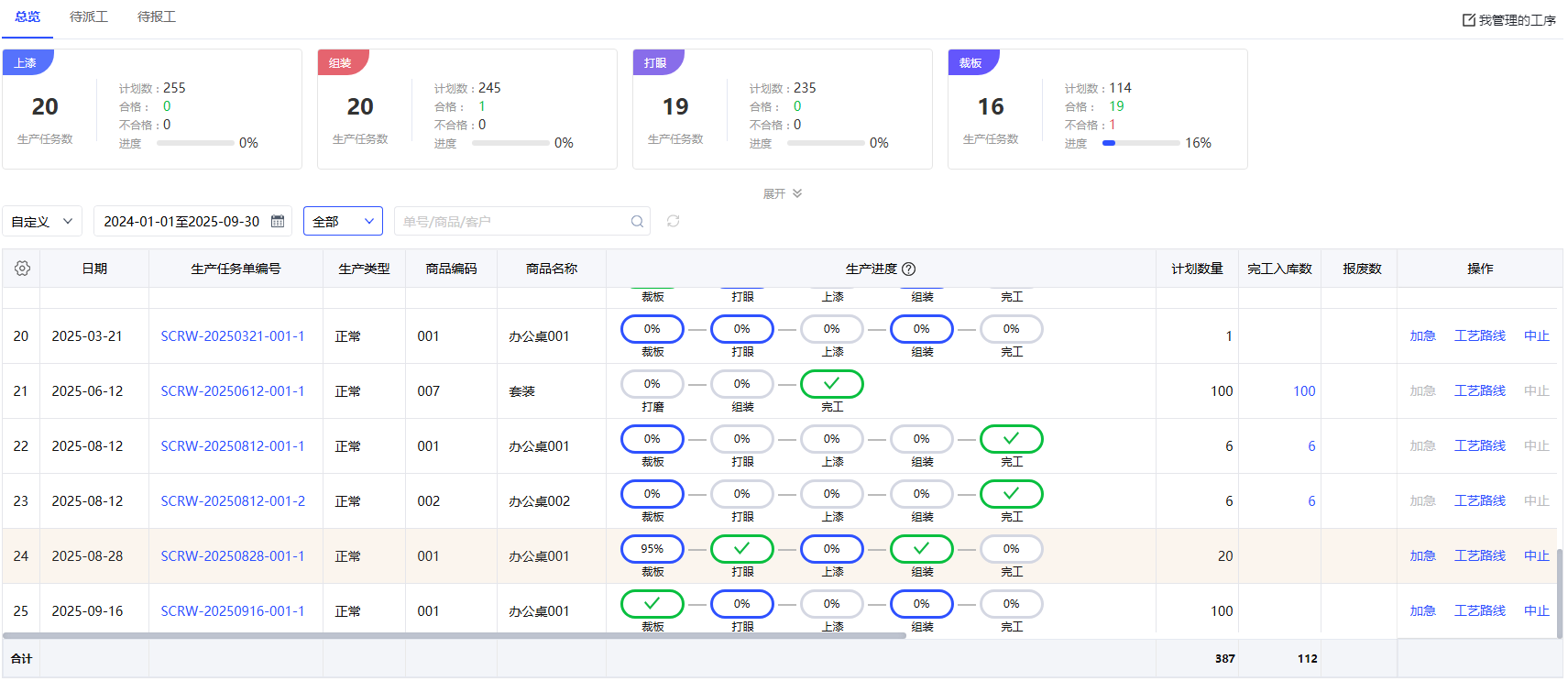Click the green 完工 checkmark in row 21
Viewport: 1568px width, 681px height.
point(831,384)
